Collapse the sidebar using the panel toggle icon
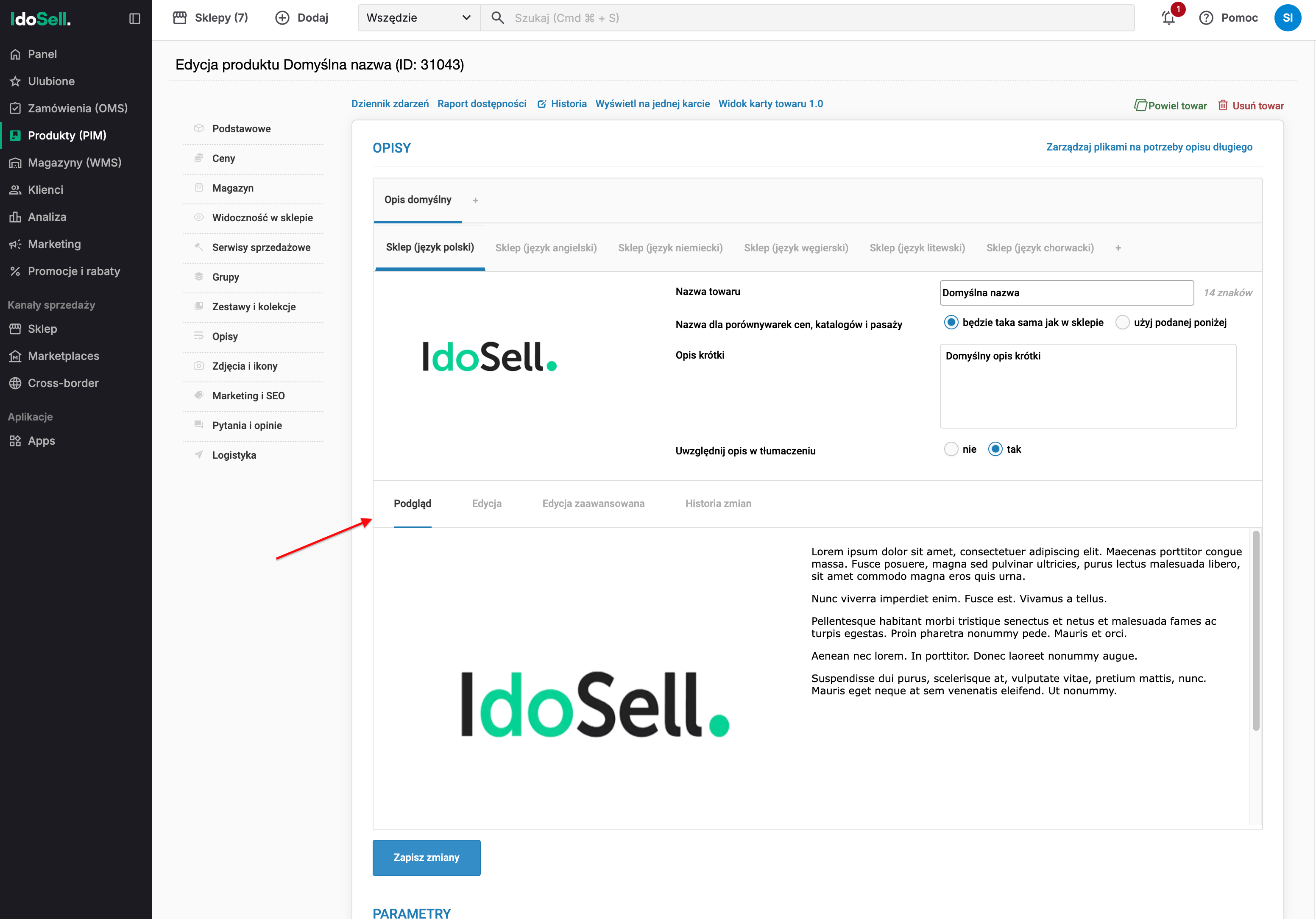 [135, 18]
